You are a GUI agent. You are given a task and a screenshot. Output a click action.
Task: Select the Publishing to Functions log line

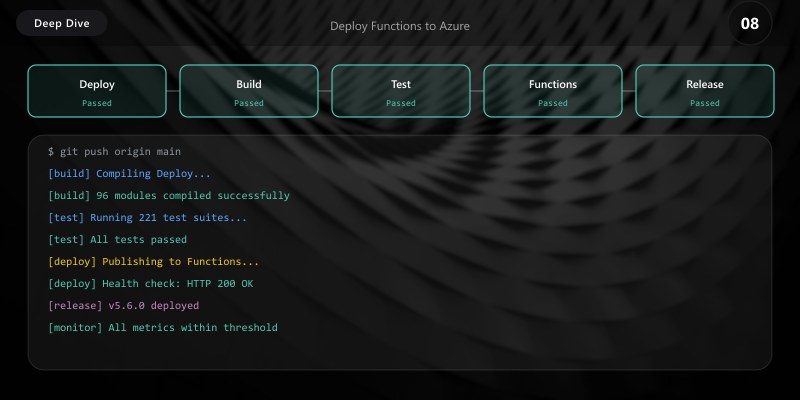tap(154, 261)
